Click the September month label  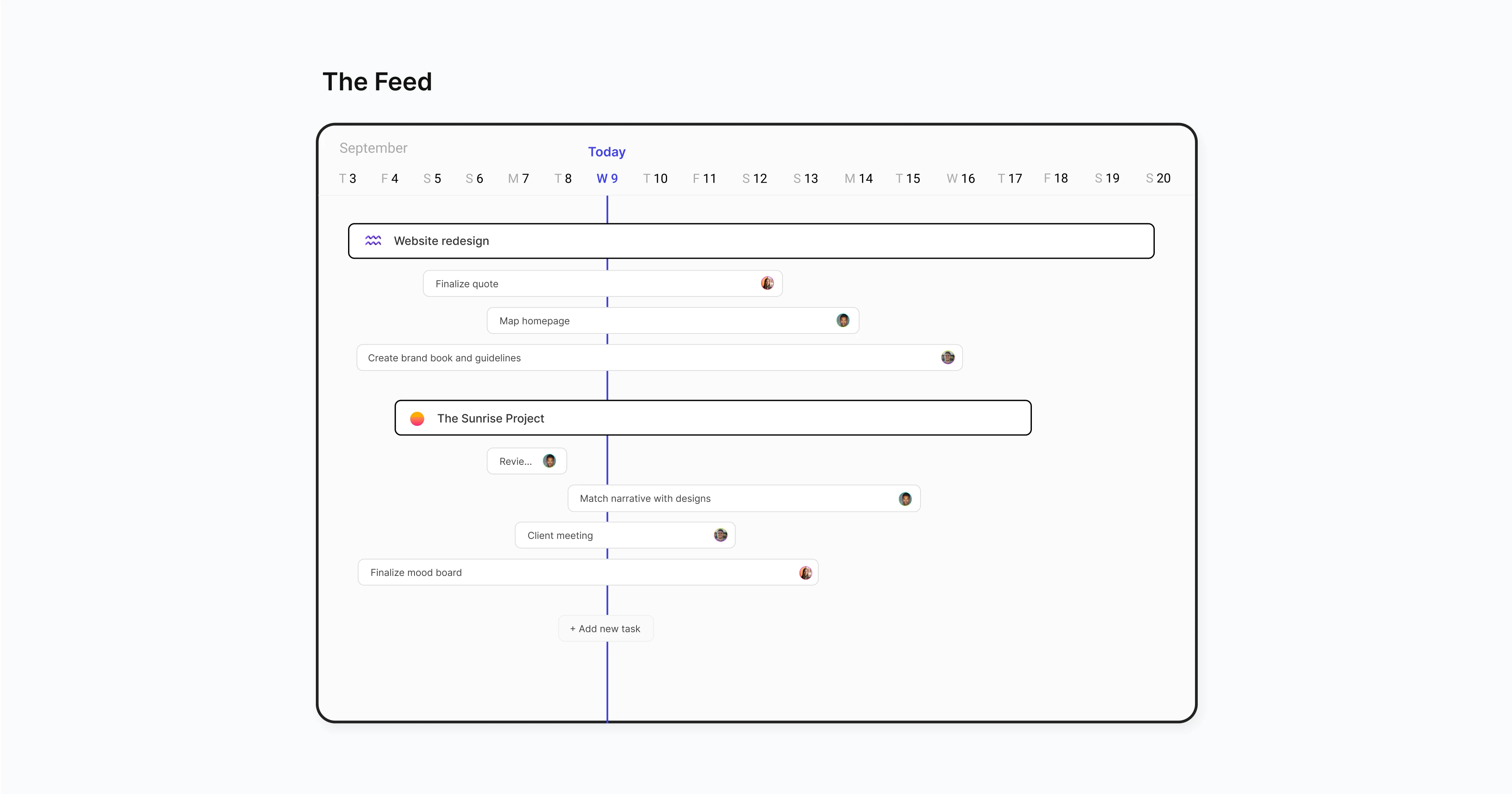click(x=373, y=148)
